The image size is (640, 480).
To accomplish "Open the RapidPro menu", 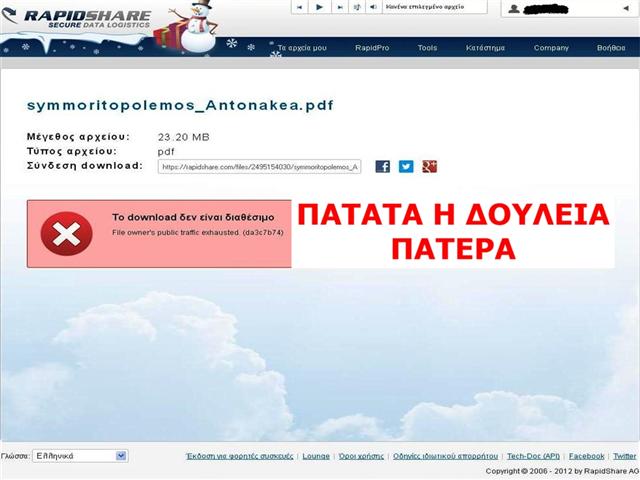I will [x=372, y=47].
